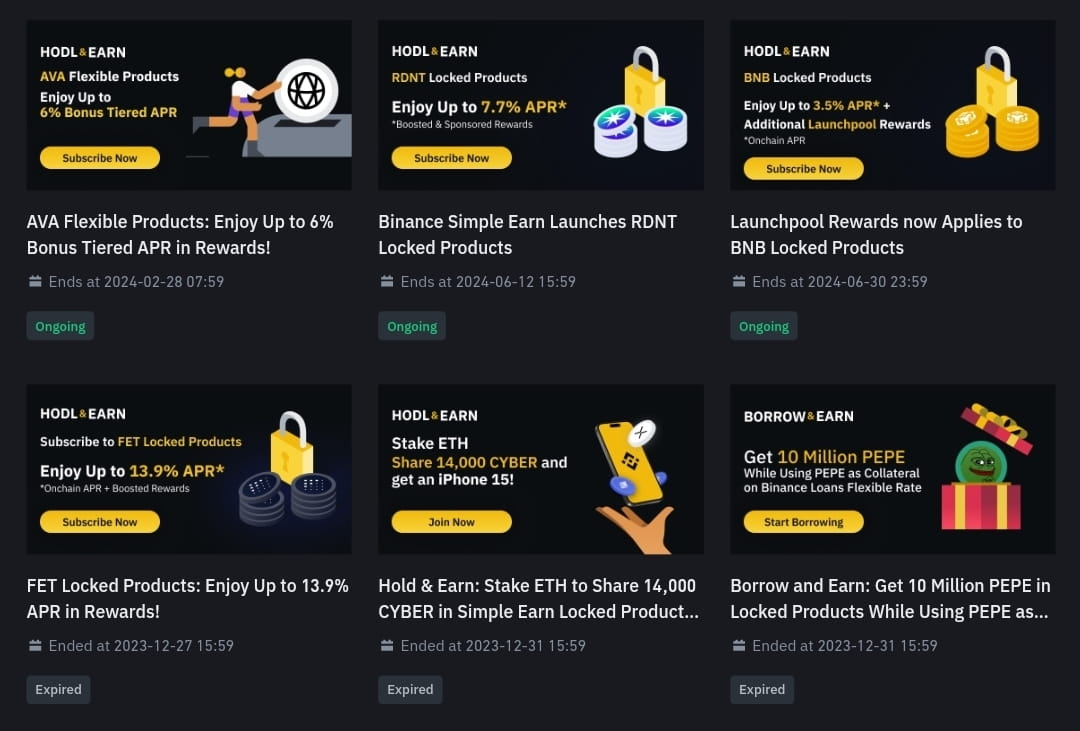Image resolution: width=1080 pixels, height=731 pixels.
Task: Click the calendar icon beside RDNT end date
Action: (x=387, y=281)
